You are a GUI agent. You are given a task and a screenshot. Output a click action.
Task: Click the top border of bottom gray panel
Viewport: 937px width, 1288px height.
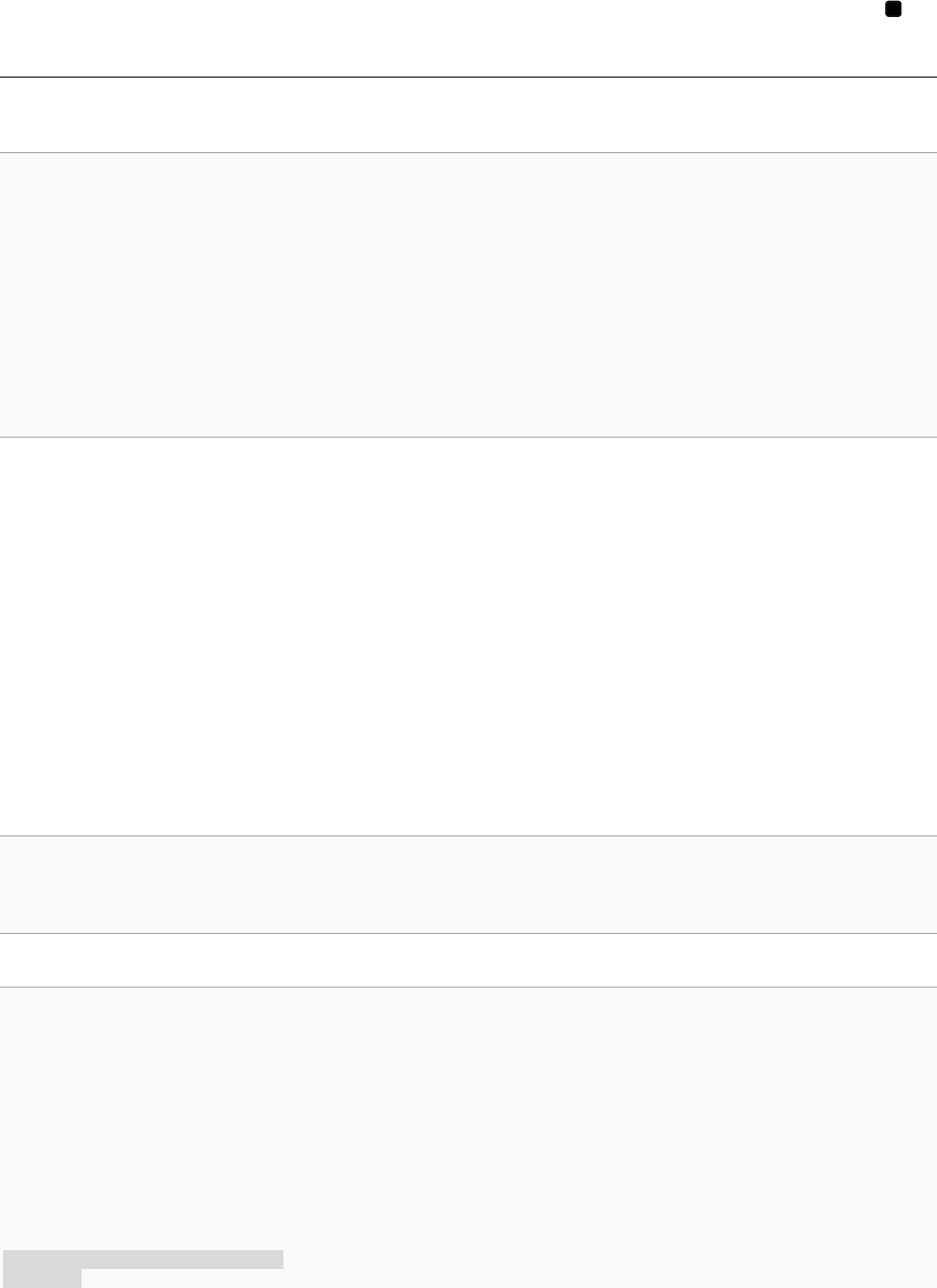468,987
